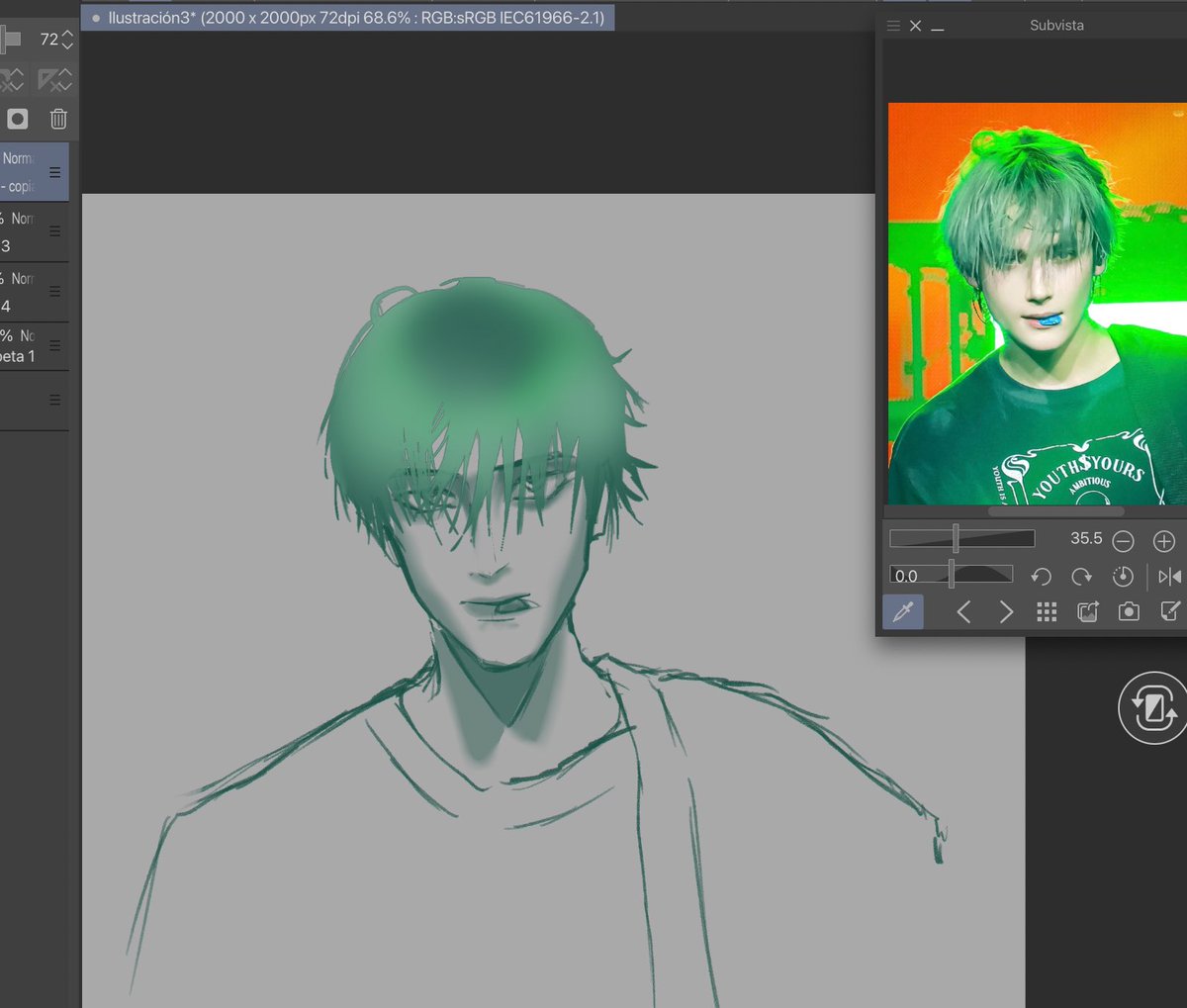Select the Ilustración3 document tab

point(347,18)
